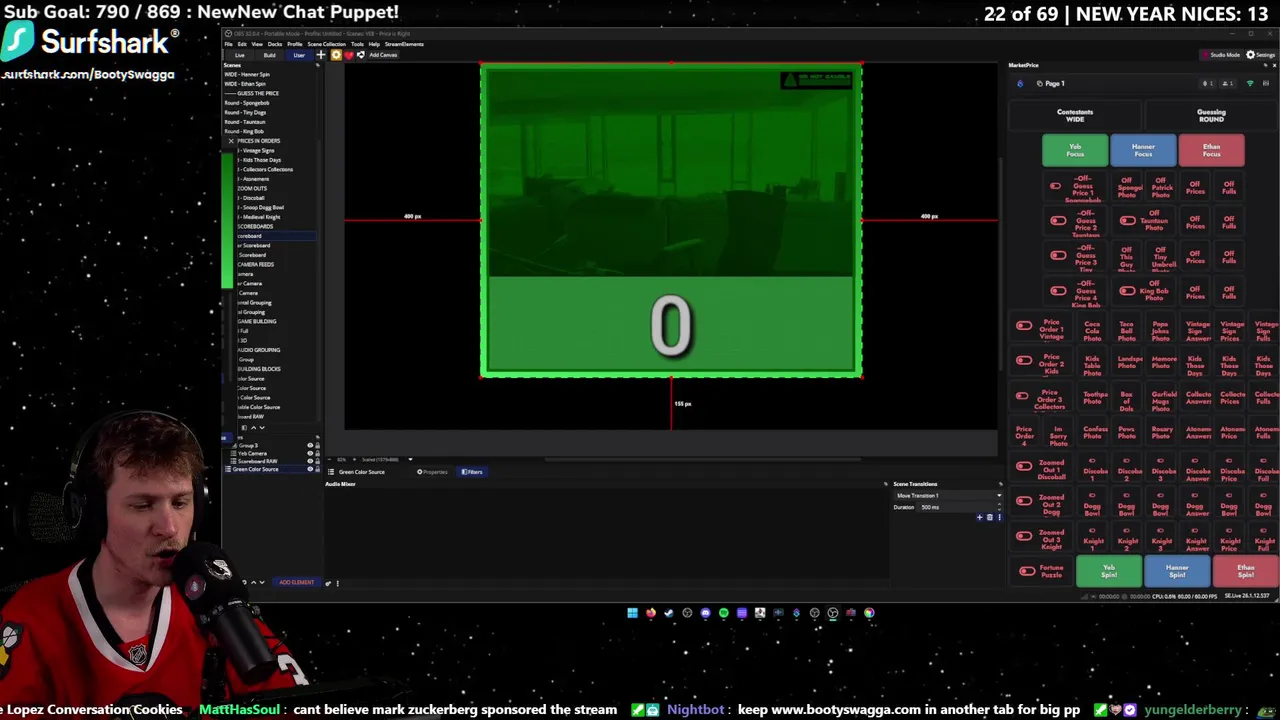Click the blue logo icon left of Page 1
The image size is (1280, 720).
[x=1020, y=83]
